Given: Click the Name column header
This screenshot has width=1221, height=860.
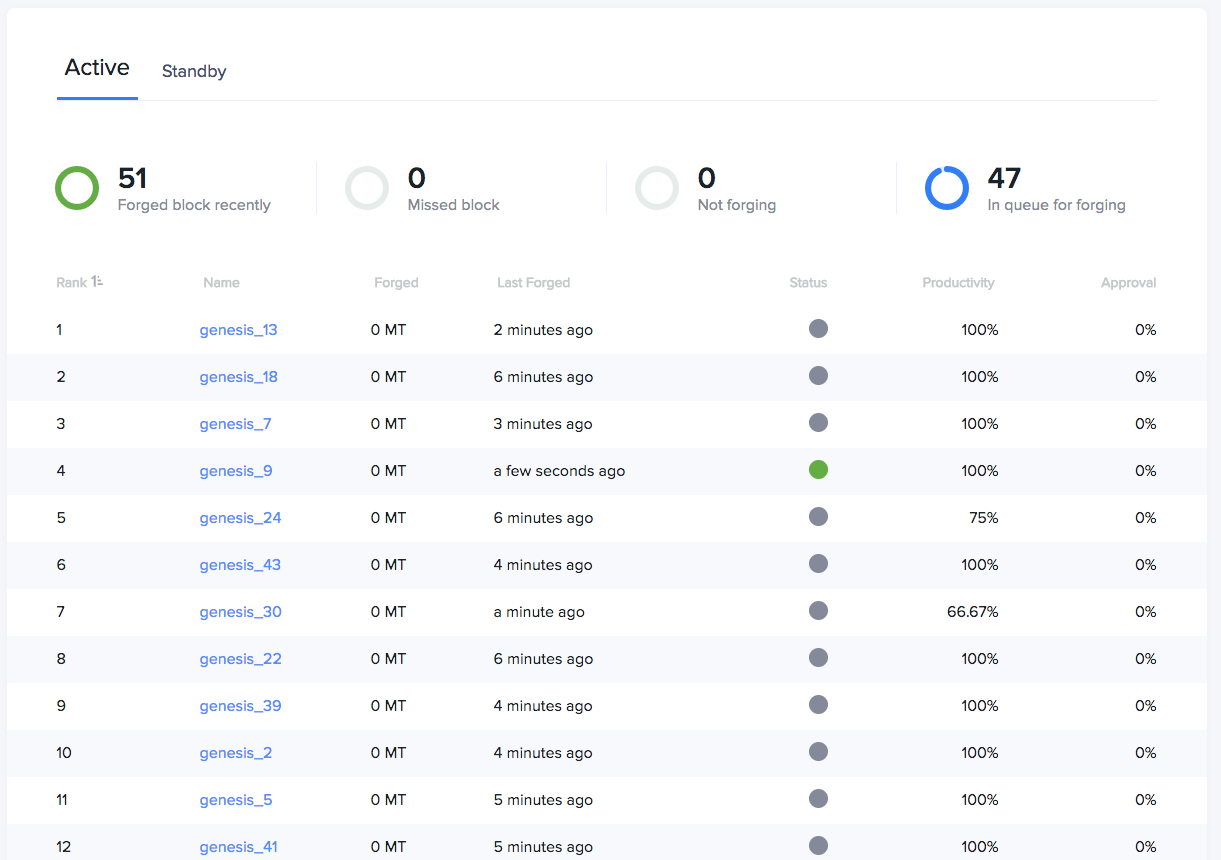Looking at the screenshot, I should [x=221, y=283].
